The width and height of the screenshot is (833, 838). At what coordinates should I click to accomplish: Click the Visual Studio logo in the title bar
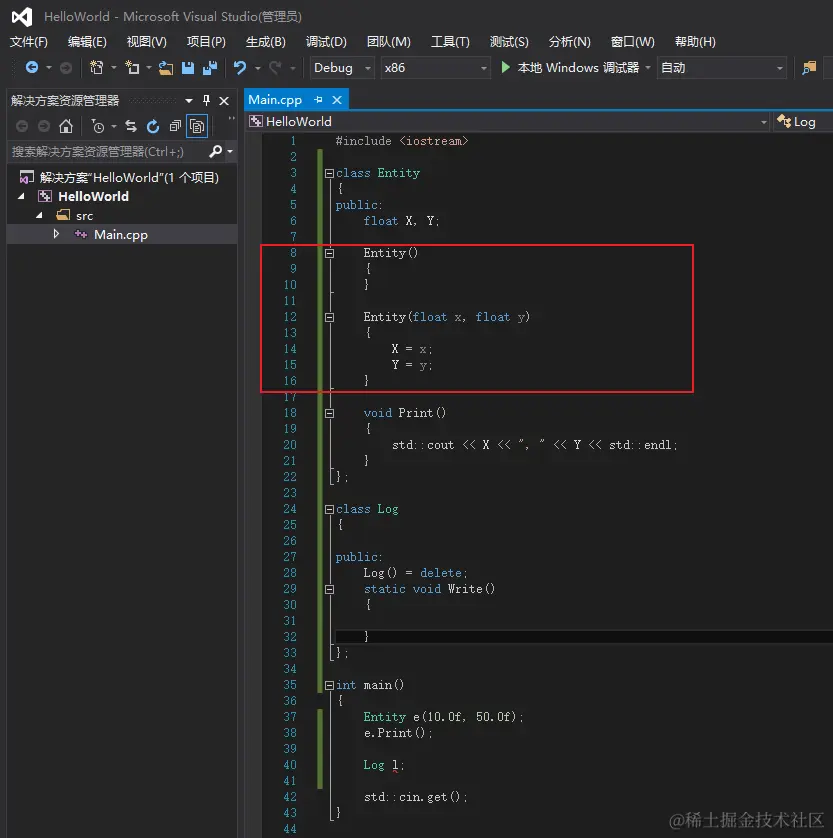pos(22,17)
